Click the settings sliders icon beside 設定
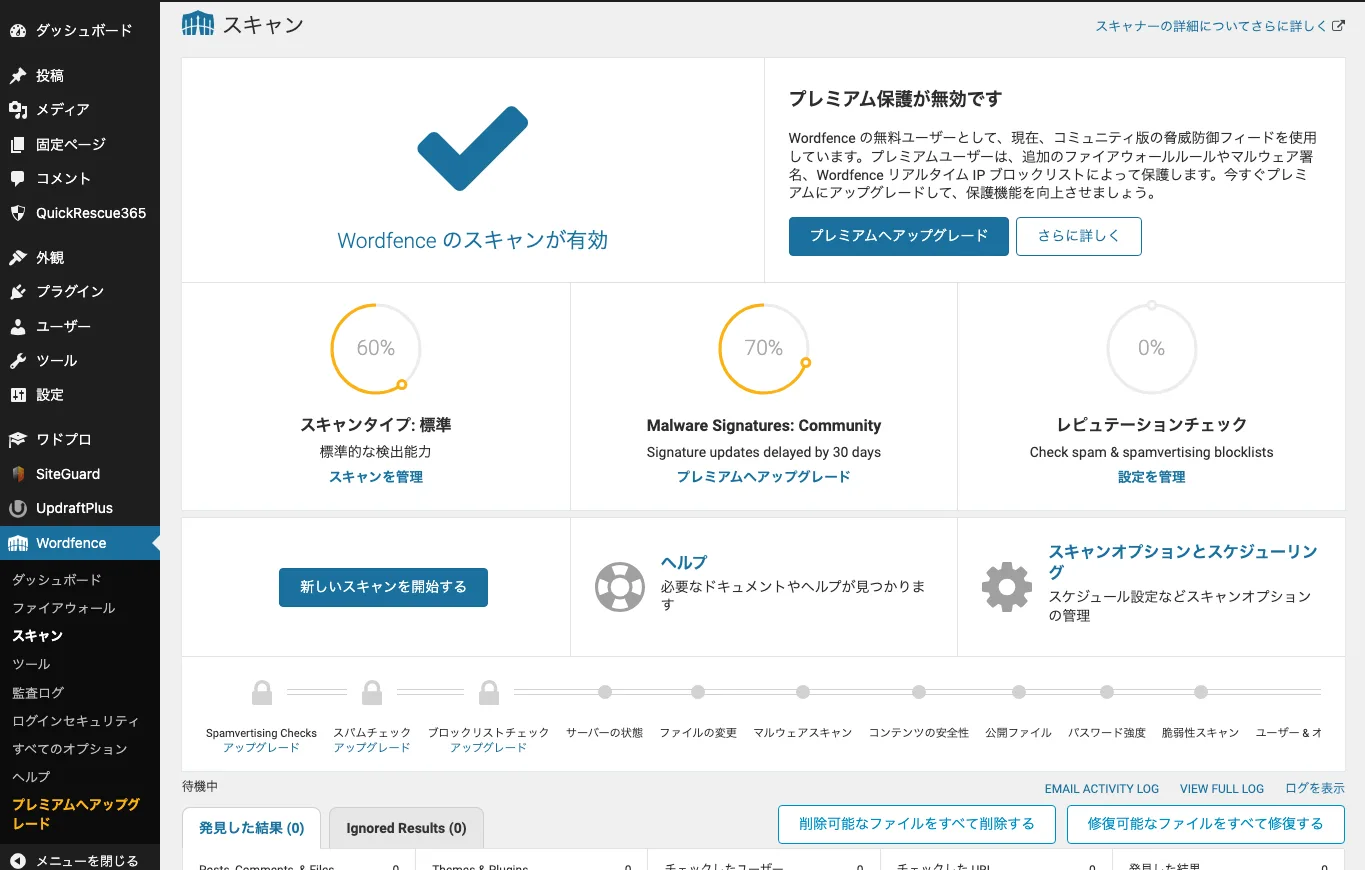 pyautogui.click(x=17, y=395)
